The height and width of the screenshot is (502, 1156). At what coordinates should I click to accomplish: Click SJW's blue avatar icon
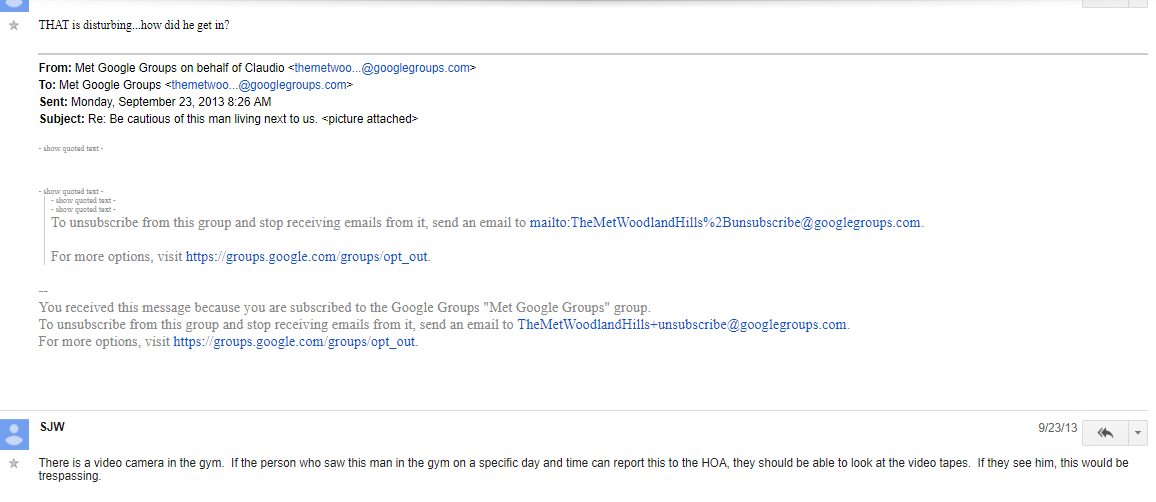(x=14, y=433)
